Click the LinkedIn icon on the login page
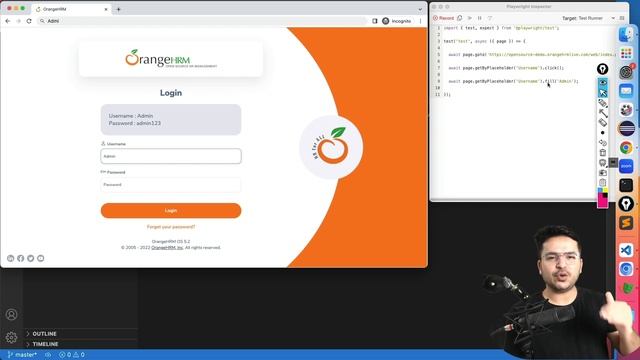 pos(11,258)
